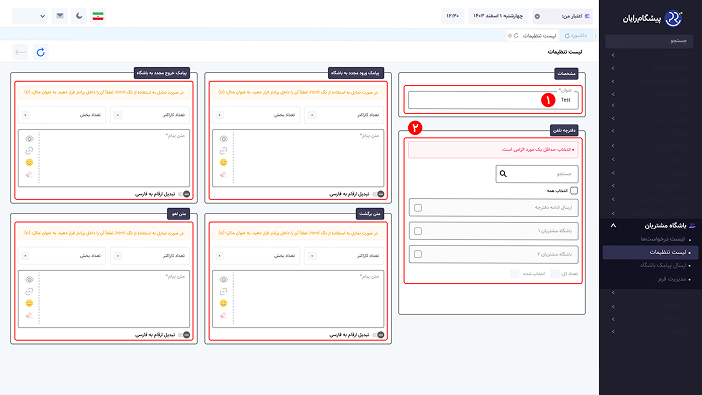The image size is (702, 395).
Task: Insert link icon in پیامک خروج مجدد panel
Action: click(30, 150)
